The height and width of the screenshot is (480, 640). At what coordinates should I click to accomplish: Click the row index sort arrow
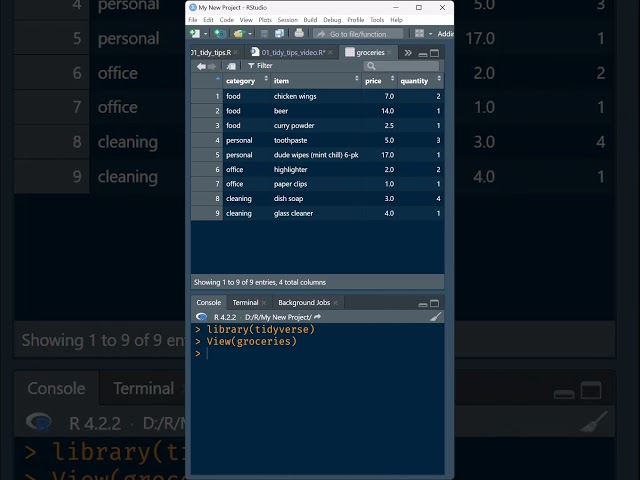[218, 78]
